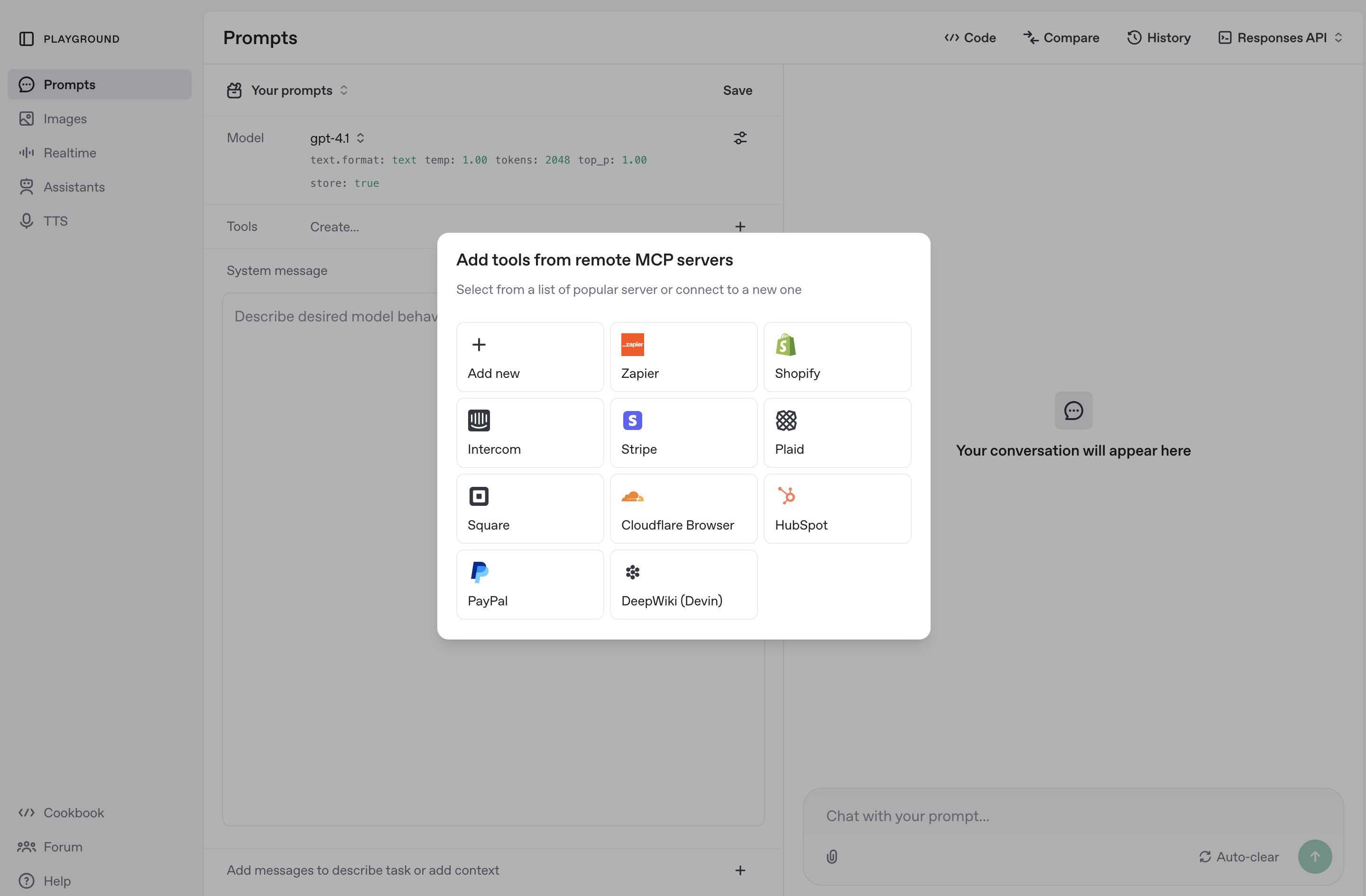This screenshot has height=896, width=1366.
Task: Click the Code button in header
Action: tap(970, 38)
